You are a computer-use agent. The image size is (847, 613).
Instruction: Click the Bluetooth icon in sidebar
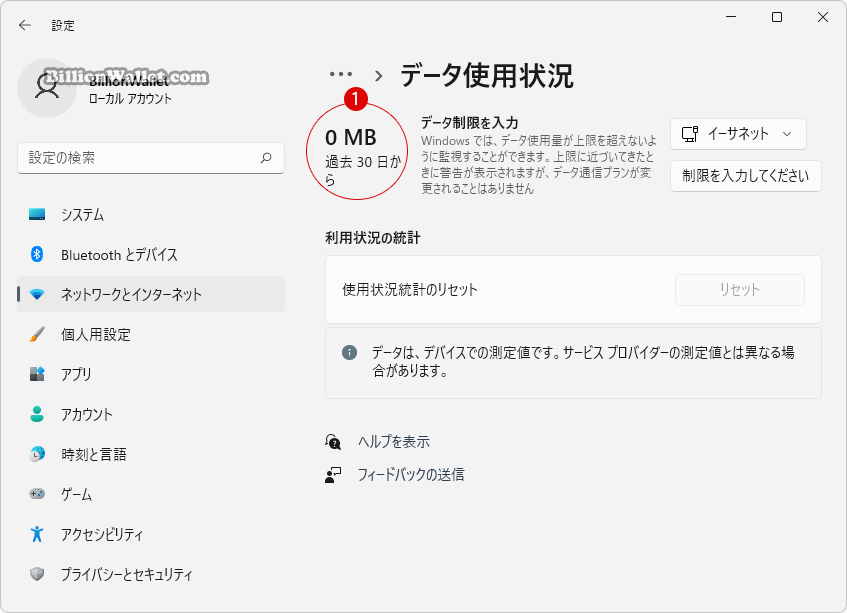37,254
